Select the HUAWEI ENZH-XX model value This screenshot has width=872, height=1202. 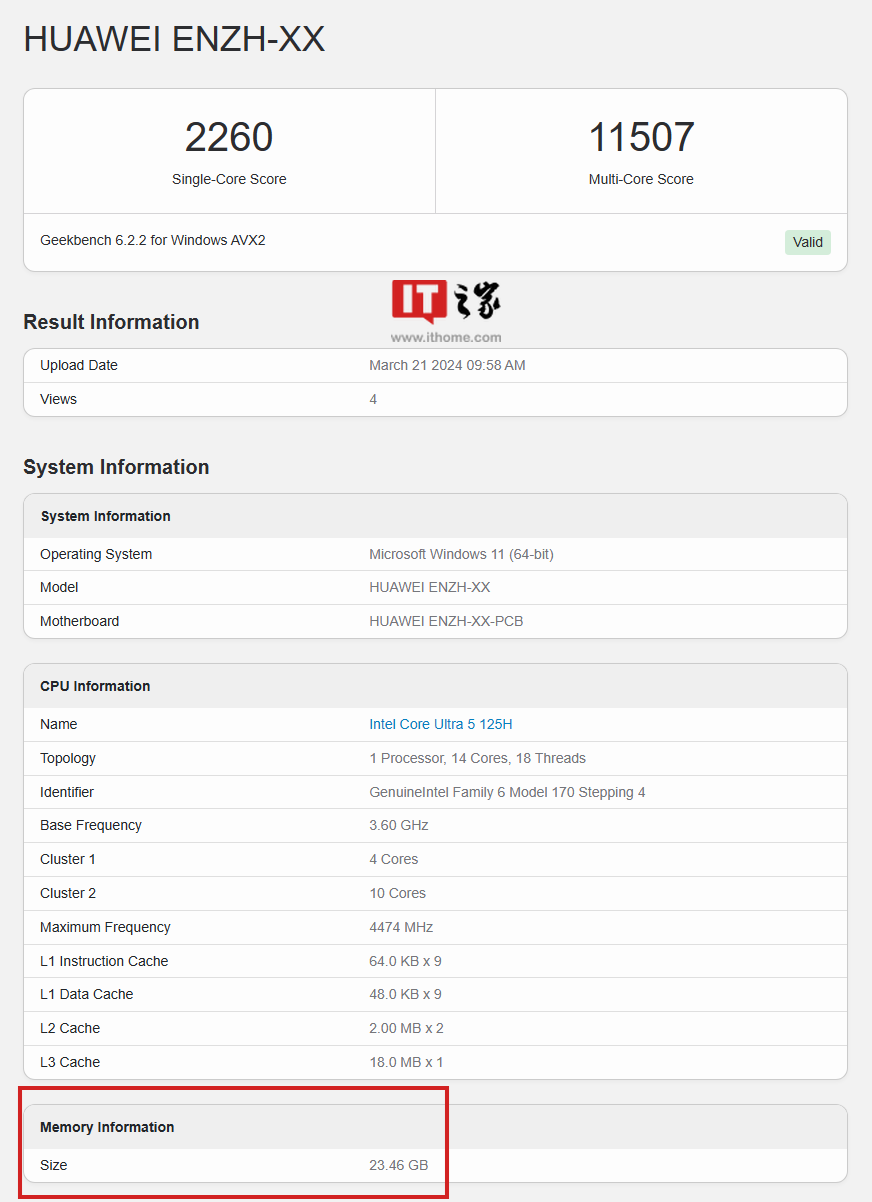[x=430, y=587]
